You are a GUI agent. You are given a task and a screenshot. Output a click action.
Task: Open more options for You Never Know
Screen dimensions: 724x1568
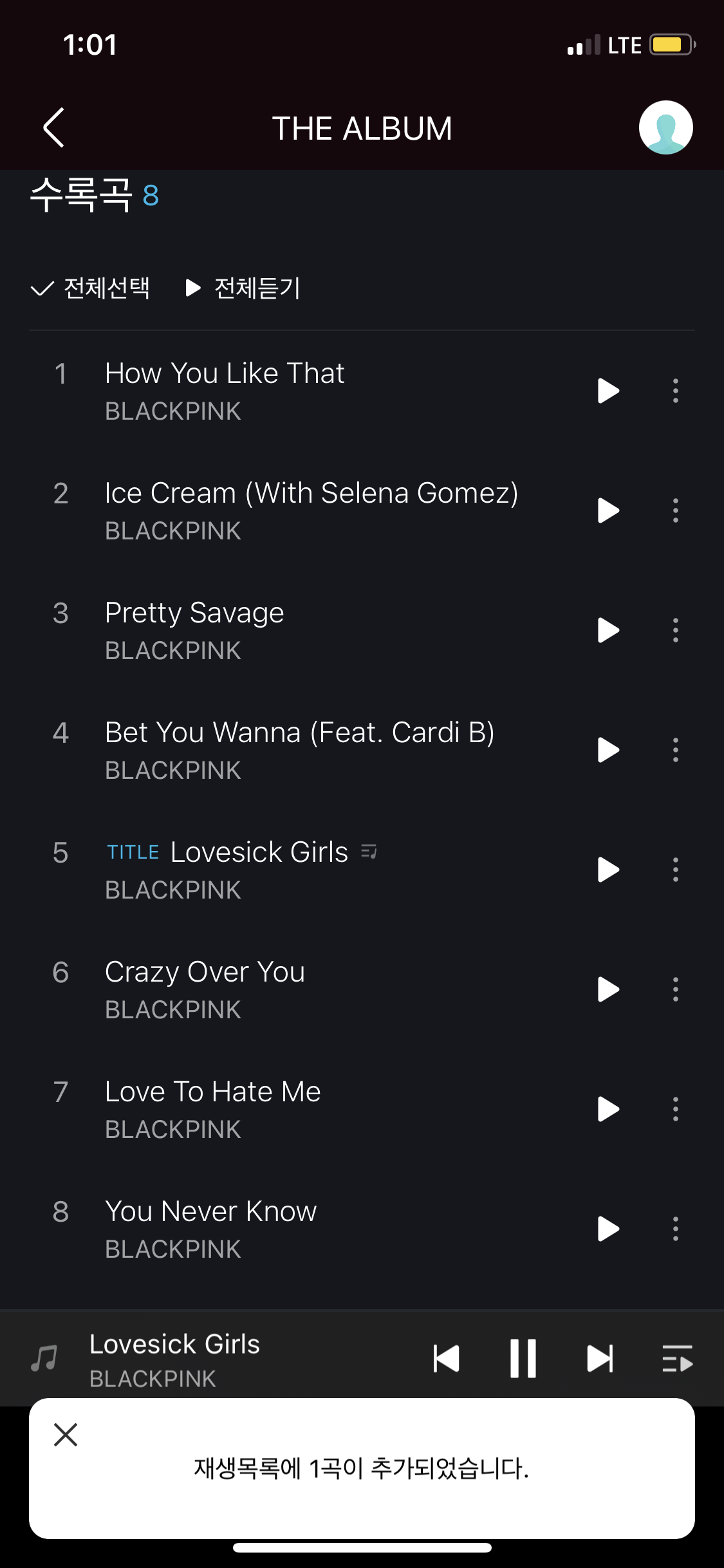(x=675, y=1229)
